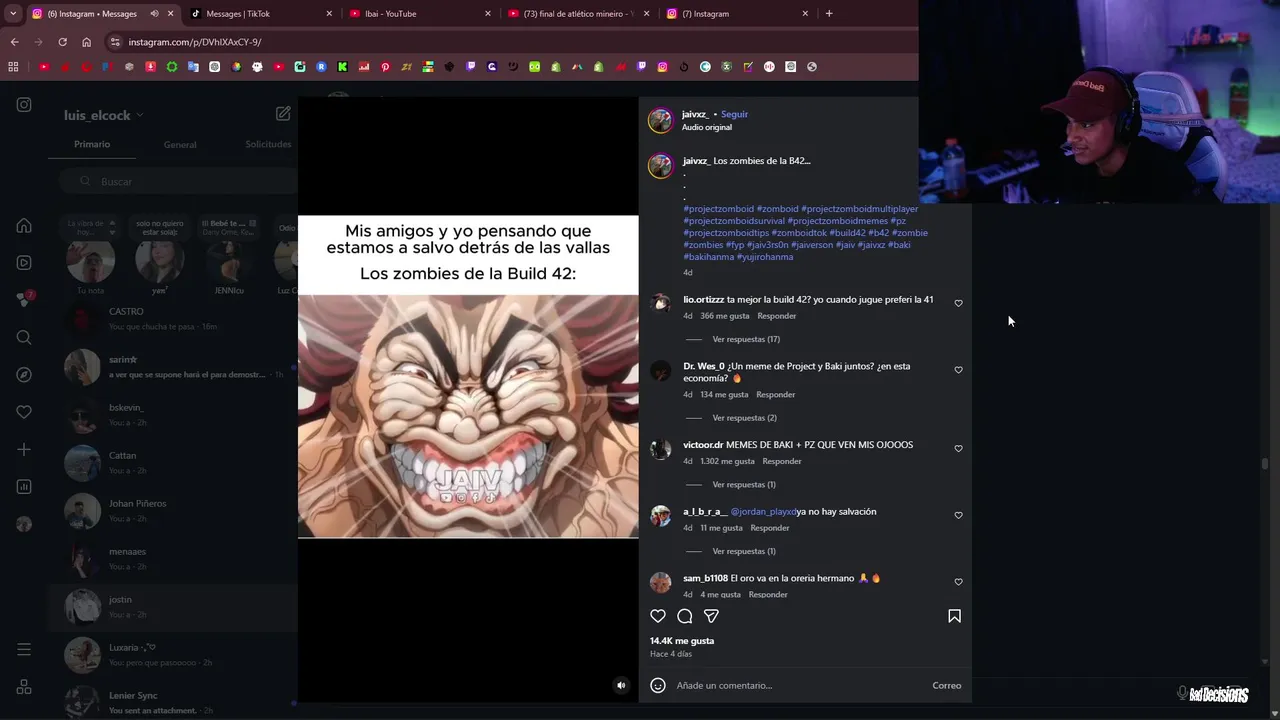Open the More hamburger menu in sidebar
The height and width of the screenshot is (720, 1280).
click(x=24, y=649)
